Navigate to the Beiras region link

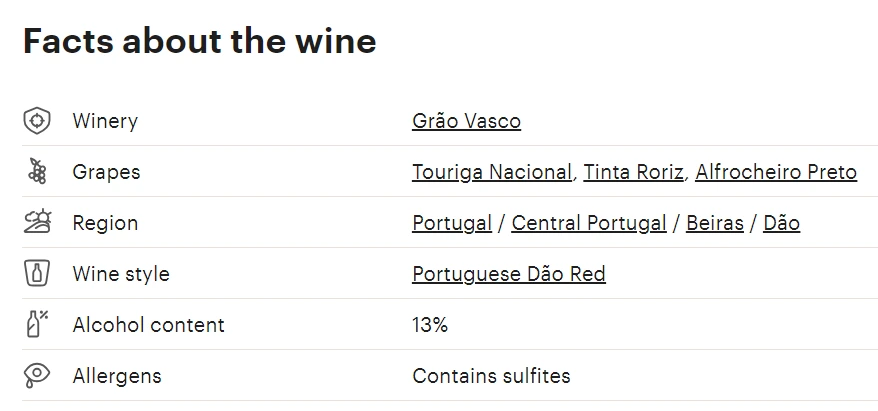[714, 223]
